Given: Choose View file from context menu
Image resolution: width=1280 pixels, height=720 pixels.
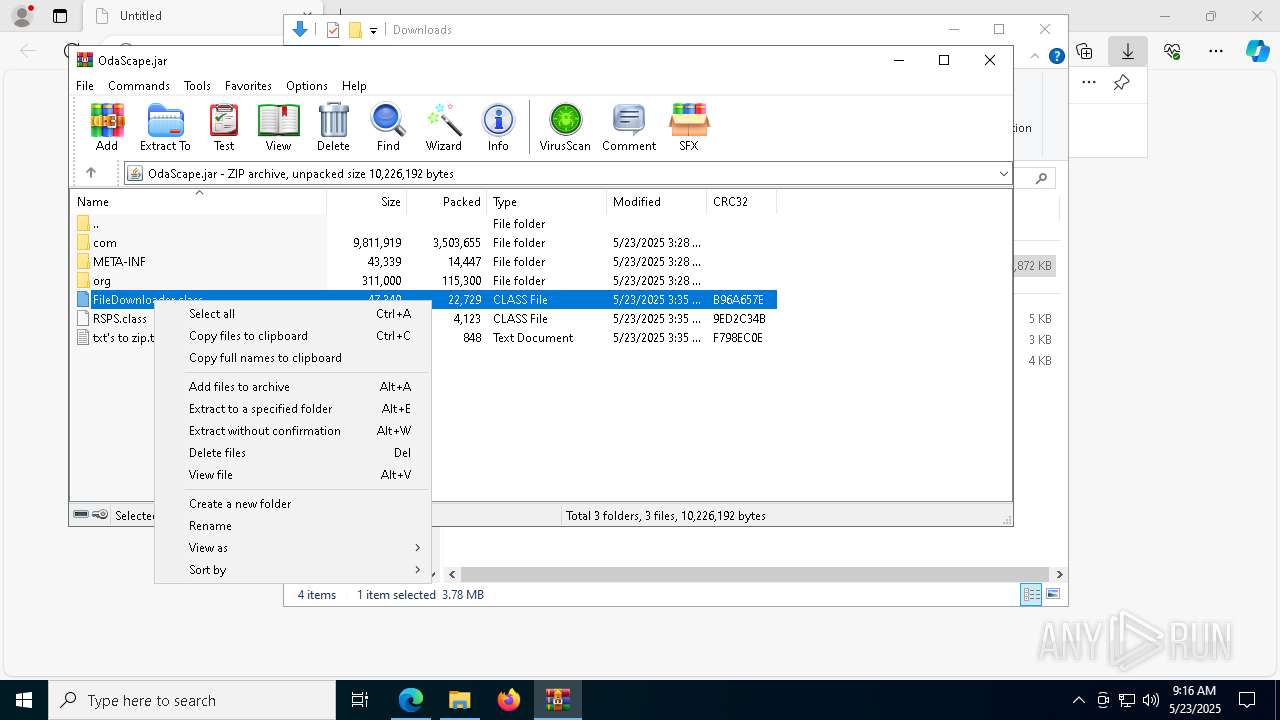Looking at the screenshot, I should point(293,475).
